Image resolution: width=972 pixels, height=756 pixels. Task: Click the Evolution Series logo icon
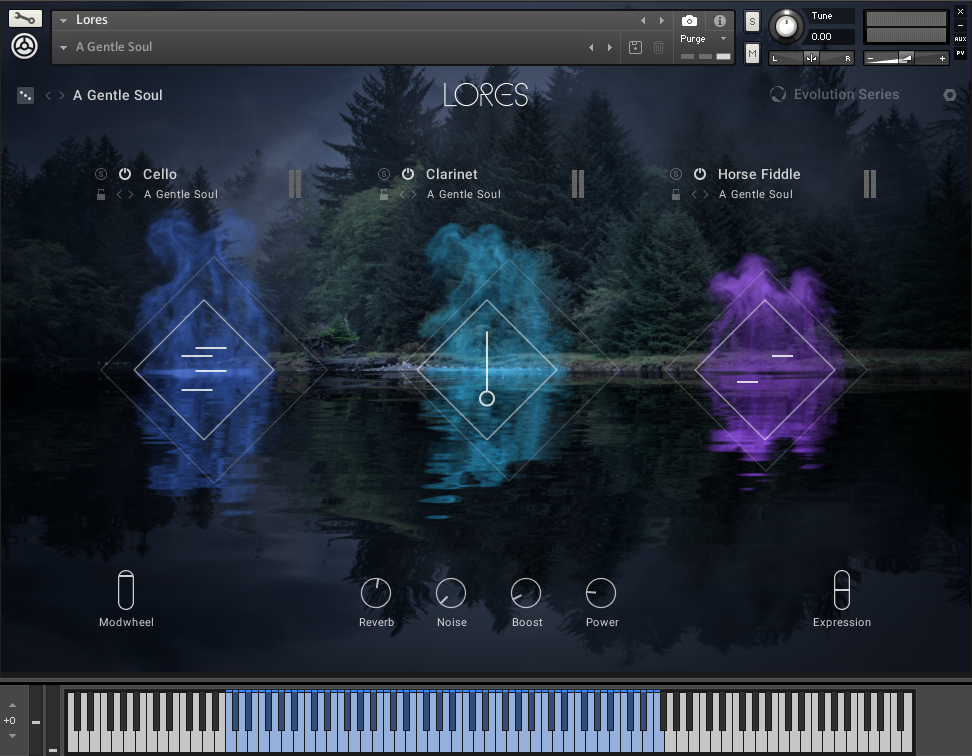click(x=778, y=94)
